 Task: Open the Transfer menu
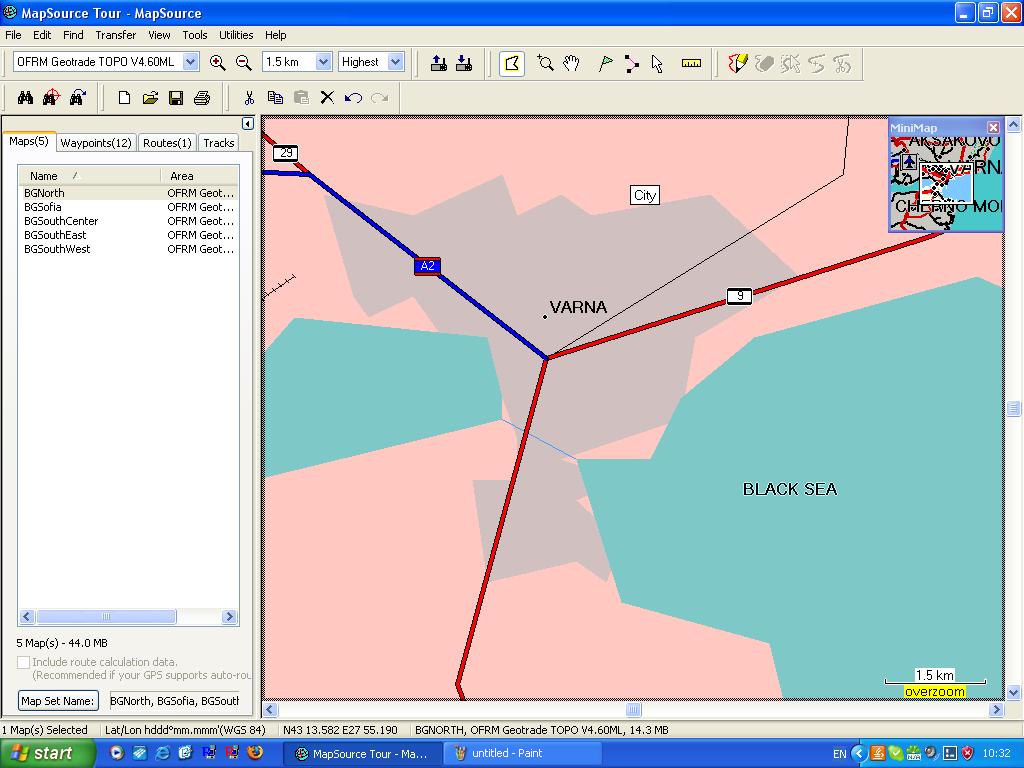click(x=115, y=35)
